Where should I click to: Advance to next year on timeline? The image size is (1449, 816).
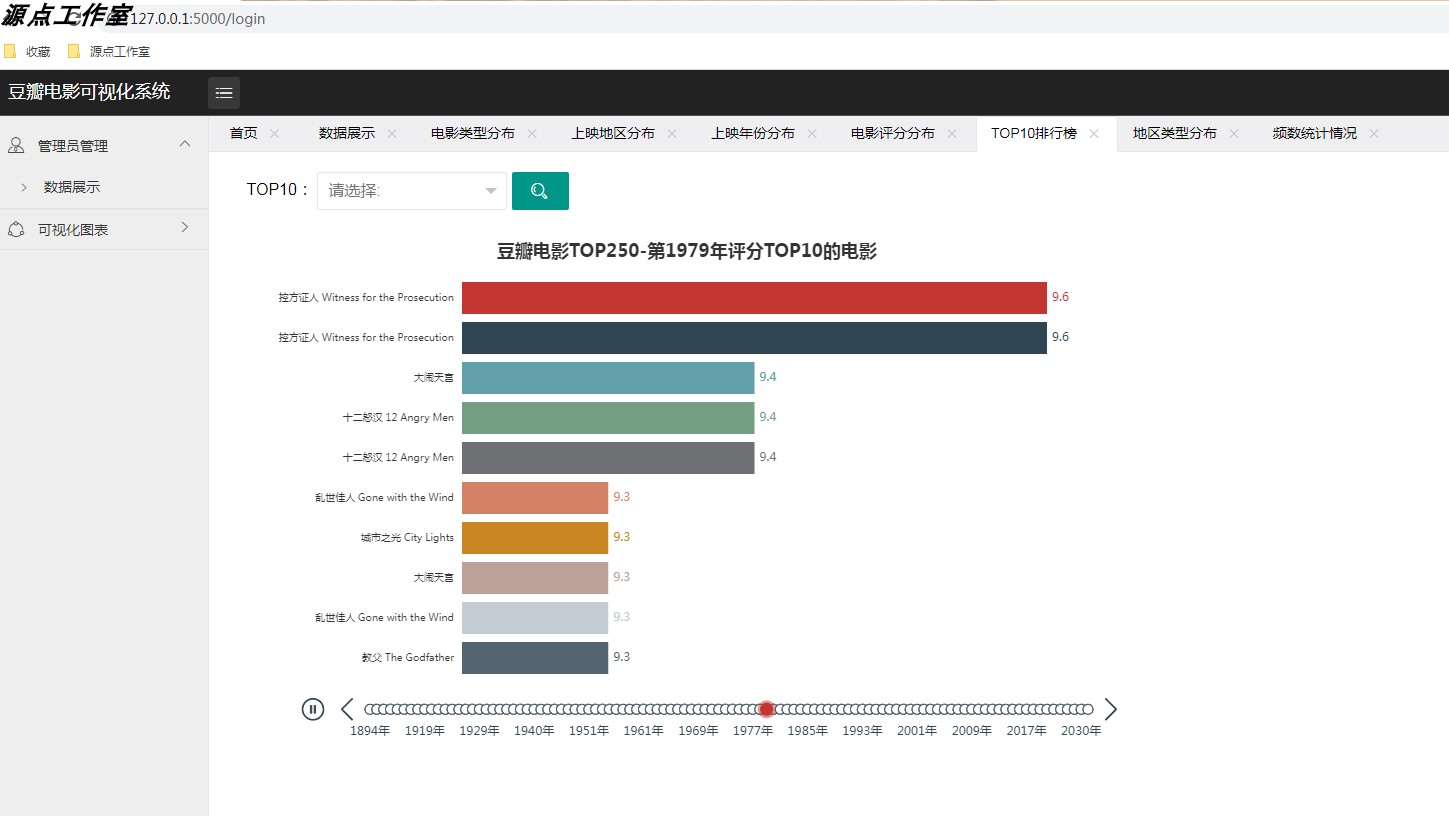click(x=1110, y=709)
